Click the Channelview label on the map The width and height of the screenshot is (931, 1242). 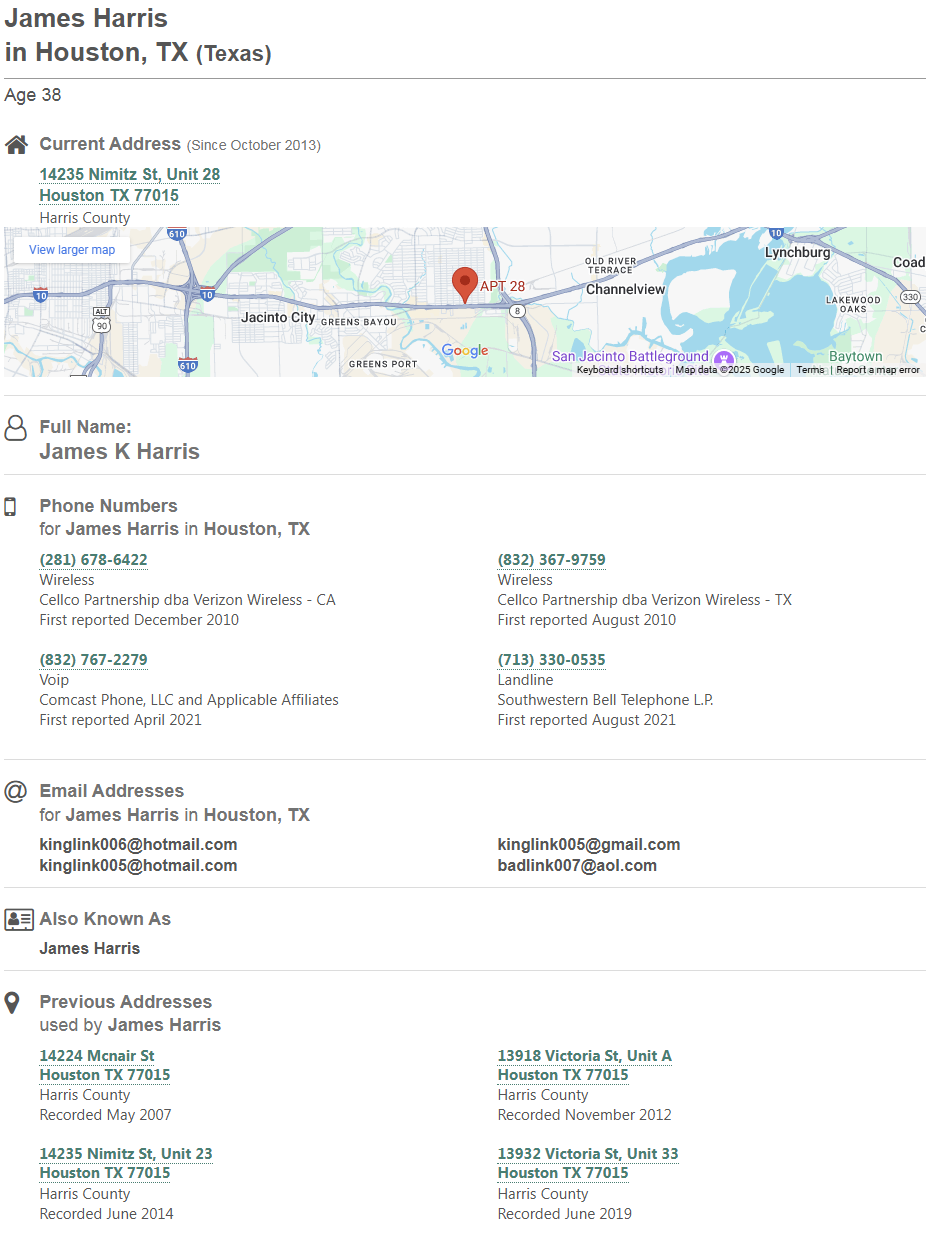pos(625,290)
